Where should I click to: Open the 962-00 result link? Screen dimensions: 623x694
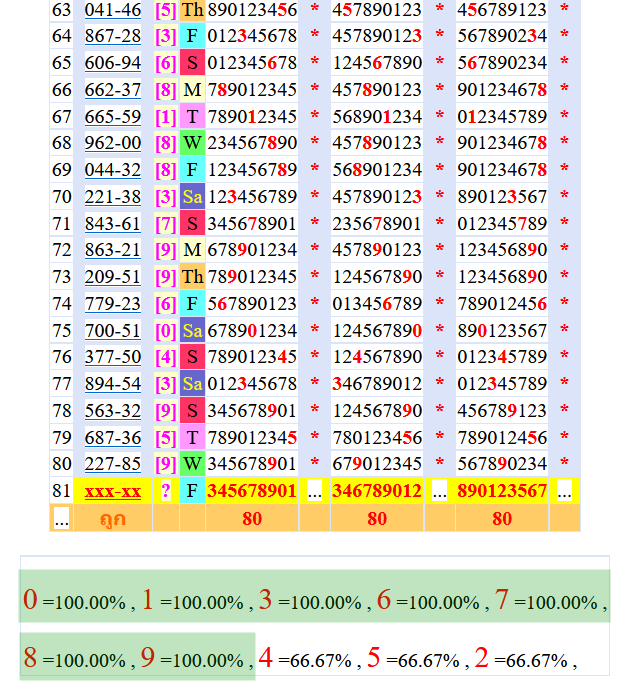point(112,143)
